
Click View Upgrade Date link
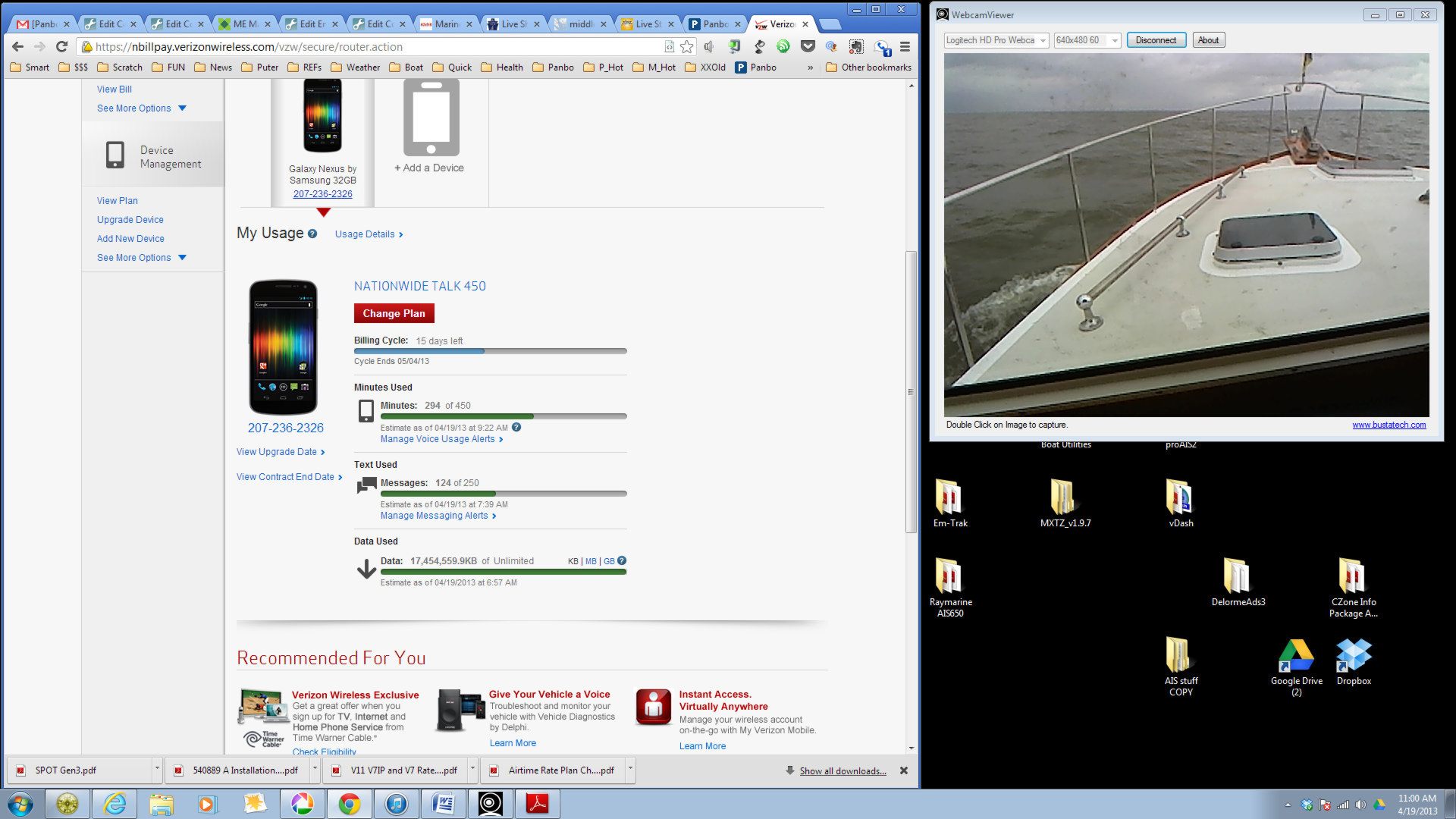coord(281,452)
